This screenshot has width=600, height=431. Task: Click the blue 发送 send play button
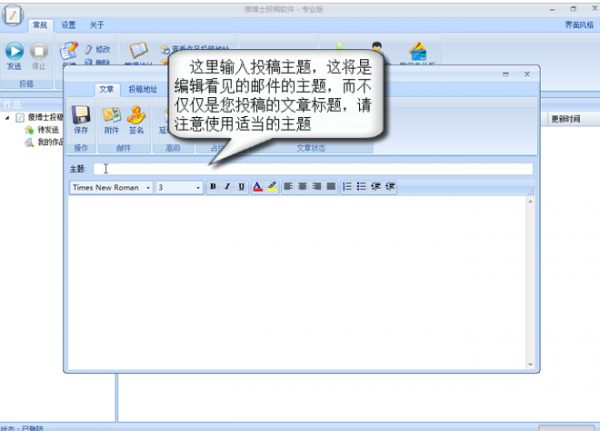click(x=15, y=51)
